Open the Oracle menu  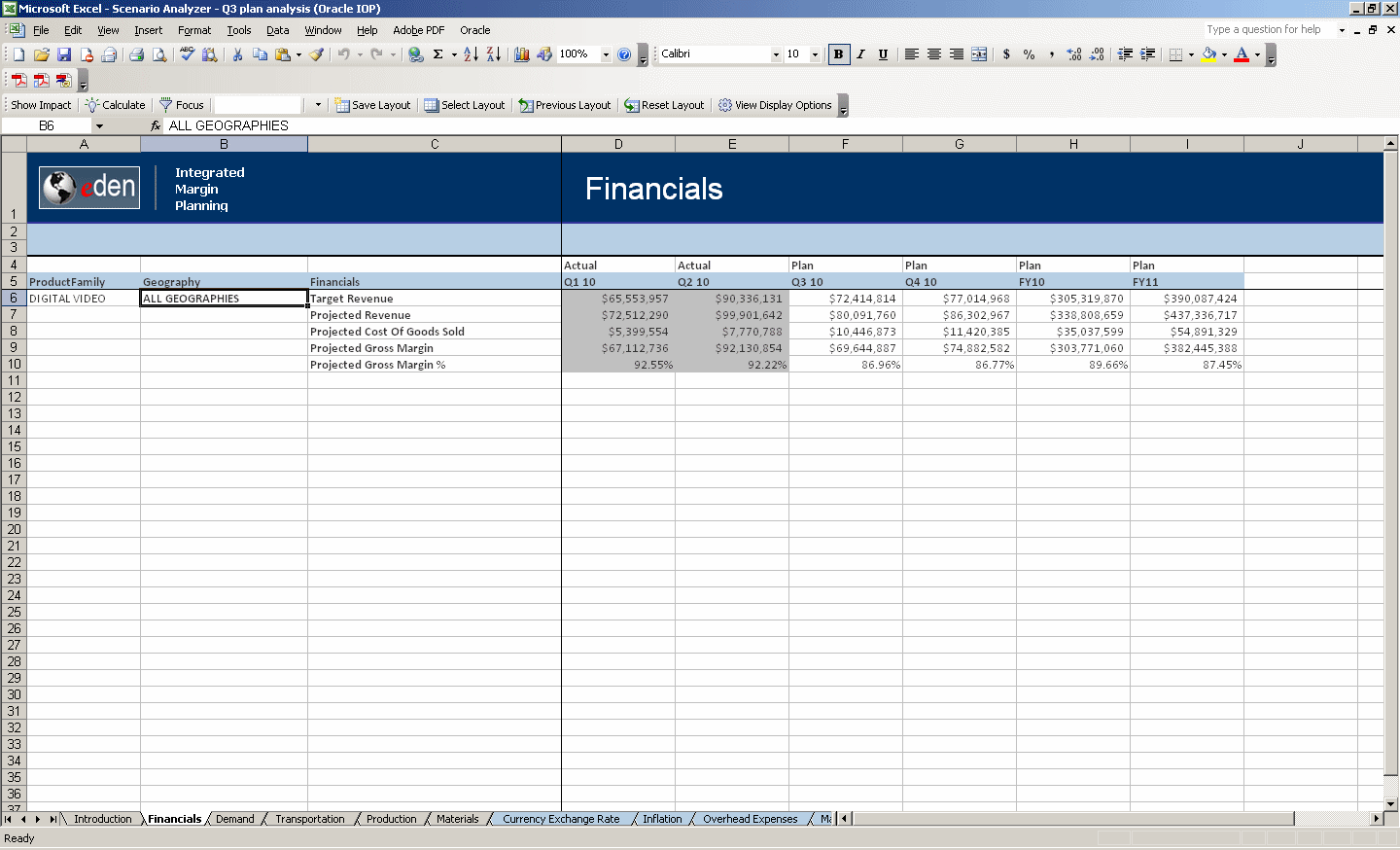(474, 30)
